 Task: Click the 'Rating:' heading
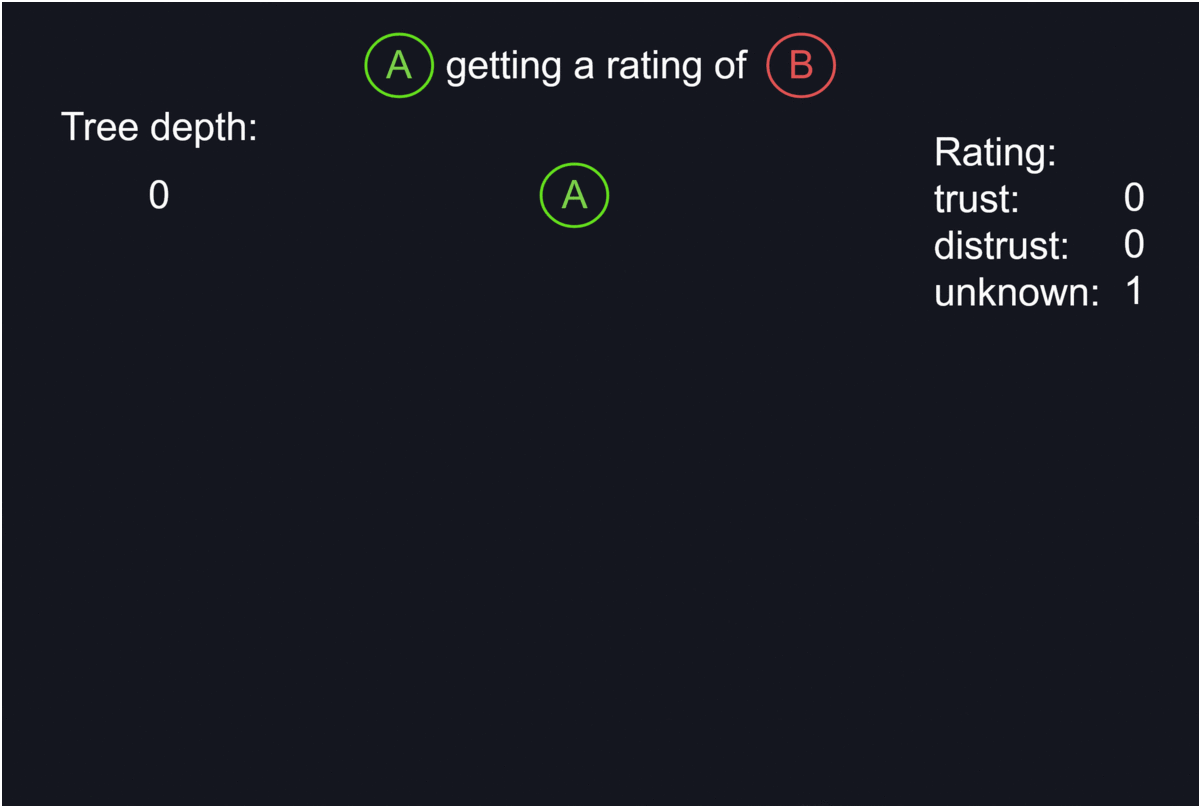pyautogui.click(x=995, y=153)
